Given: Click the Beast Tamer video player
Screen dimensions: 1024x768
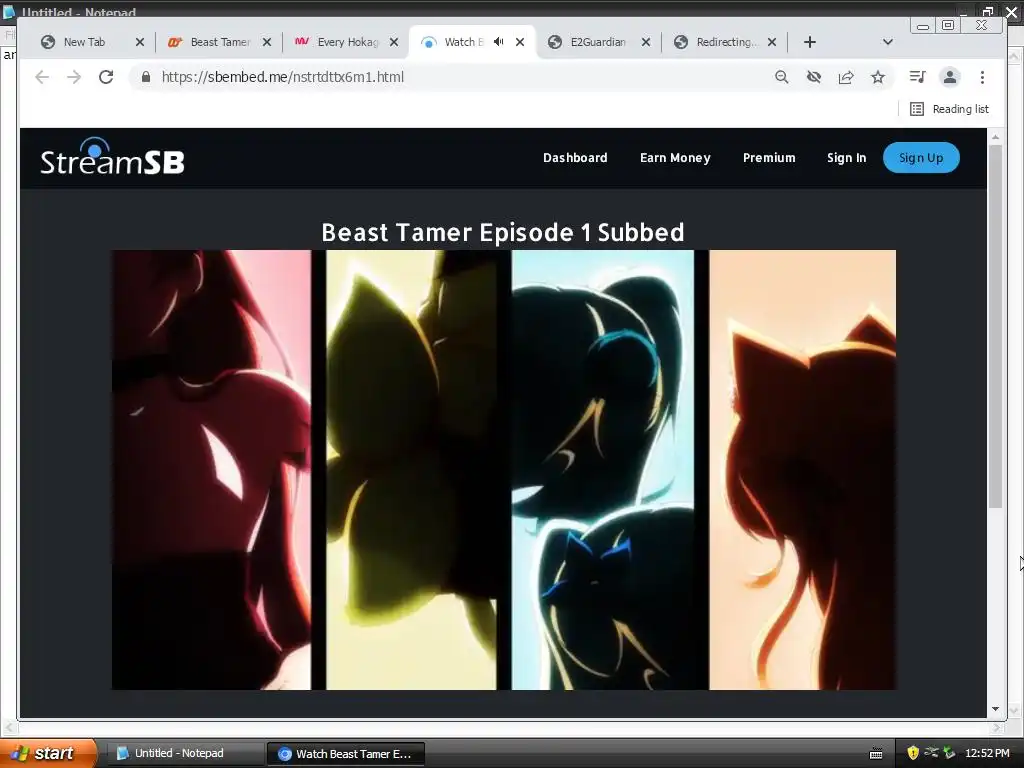Looking at the screenshot, I should pyautogui.click(x=504, y=470).
